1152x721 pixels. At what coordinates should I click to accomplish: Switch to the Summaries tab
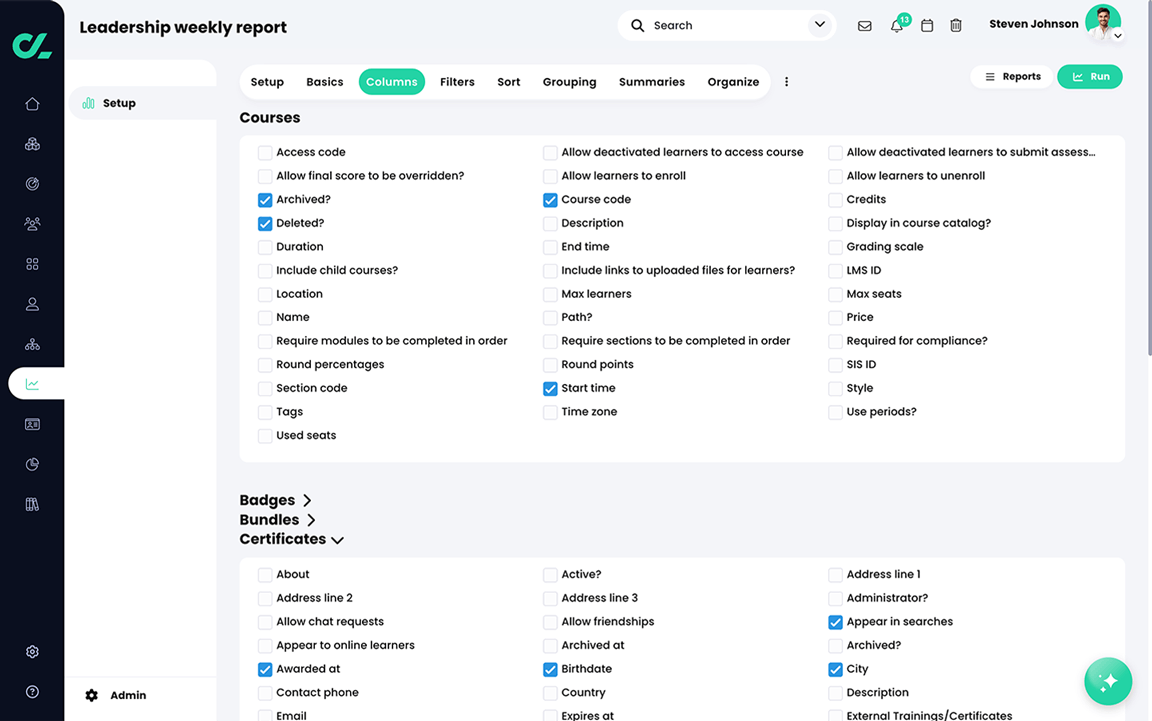pos(652,82)
